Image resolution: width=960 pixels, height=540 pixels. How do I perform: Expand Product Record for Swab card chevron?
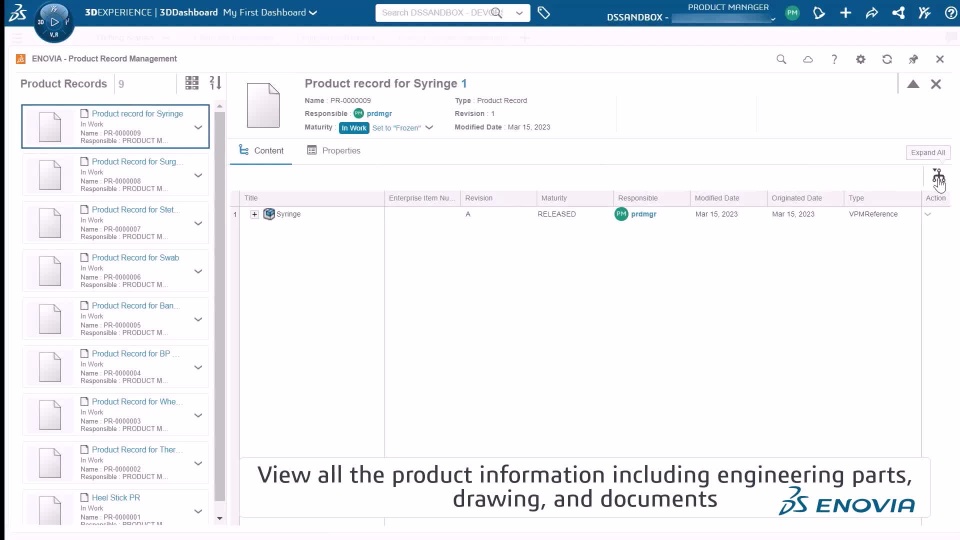click(x=198, y=271)
